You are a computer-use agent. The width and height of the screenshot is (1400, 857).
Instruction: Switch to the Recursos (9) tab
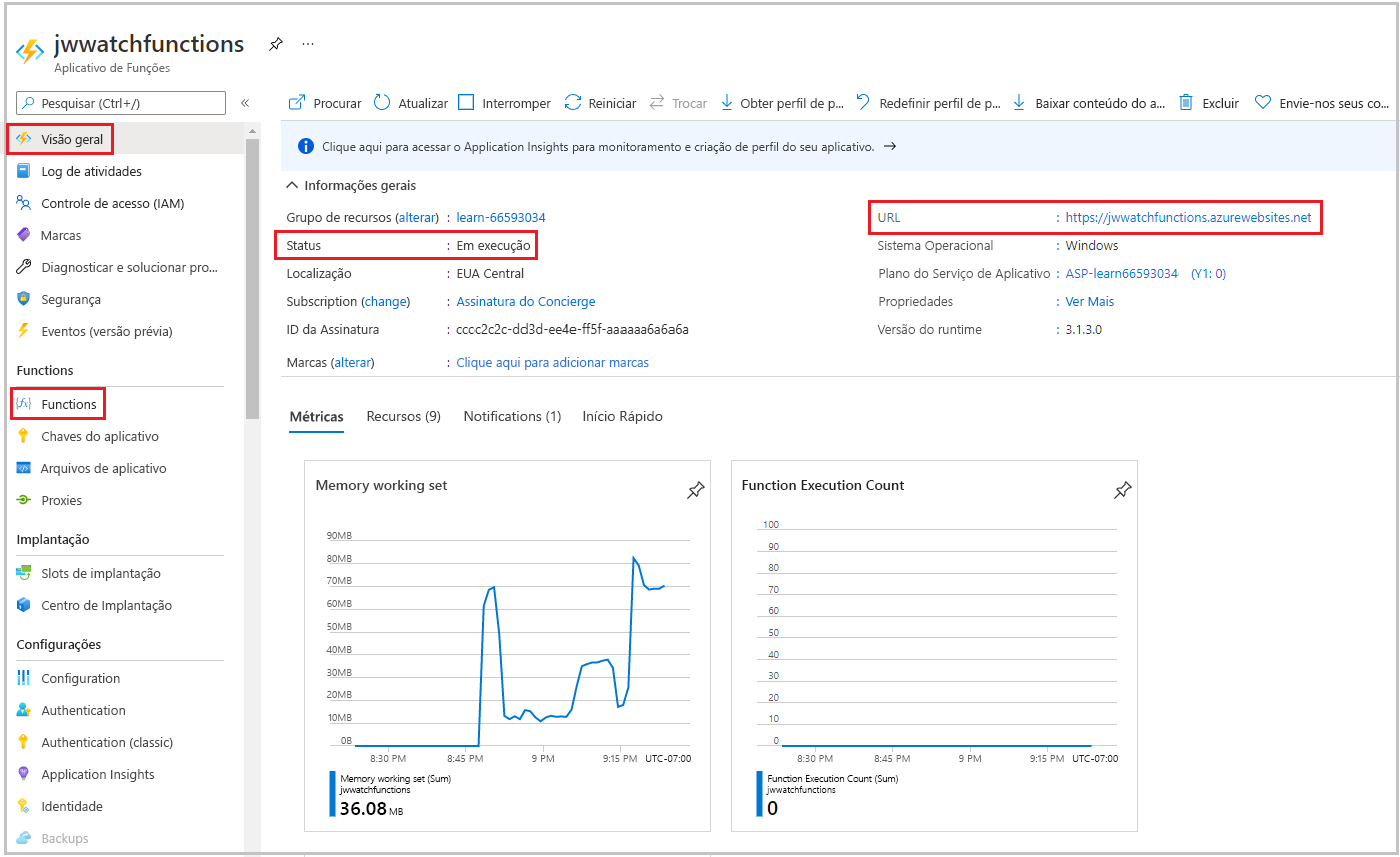tap(404, 416)
